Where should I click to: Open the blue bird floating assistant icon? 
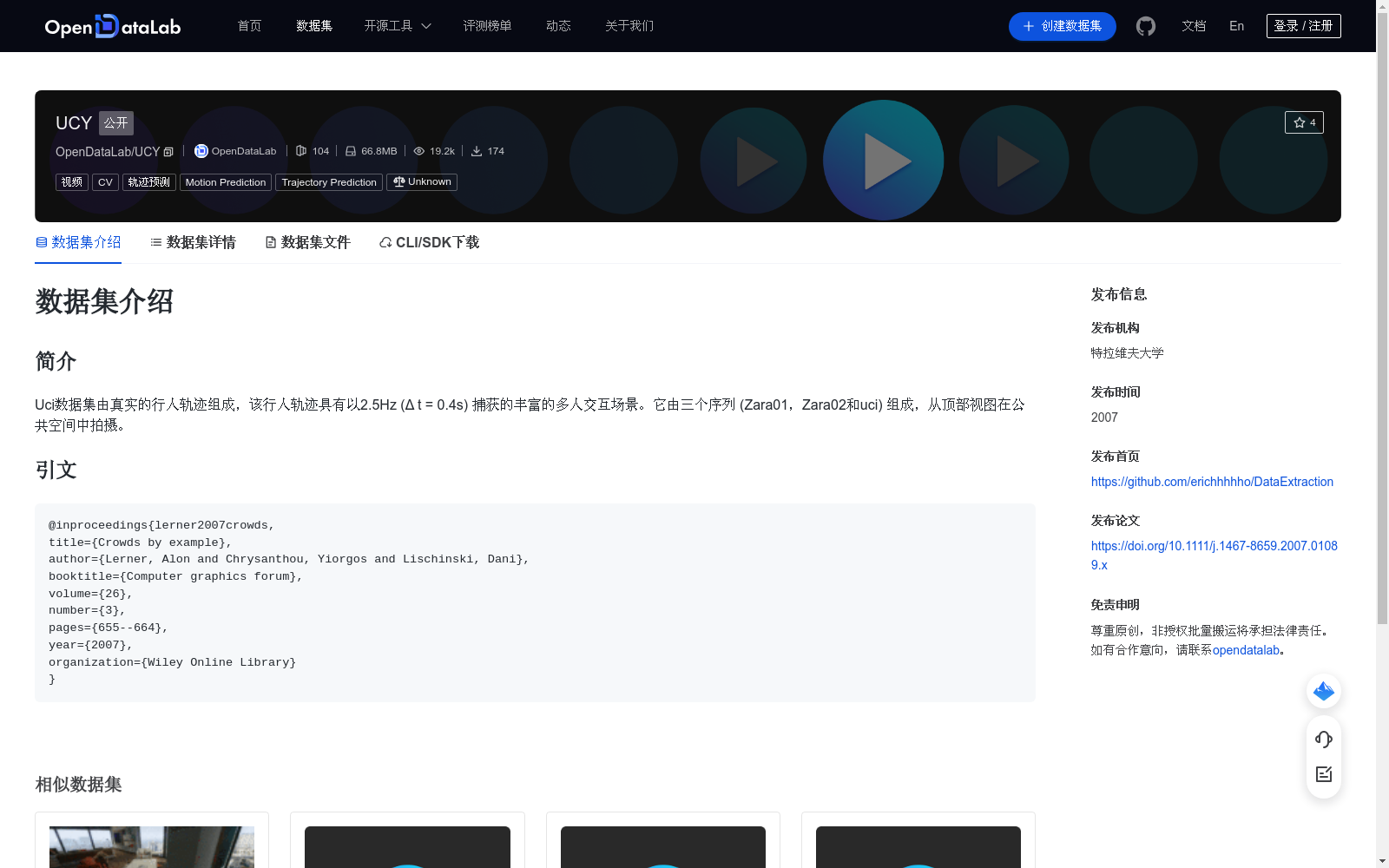1324,691
